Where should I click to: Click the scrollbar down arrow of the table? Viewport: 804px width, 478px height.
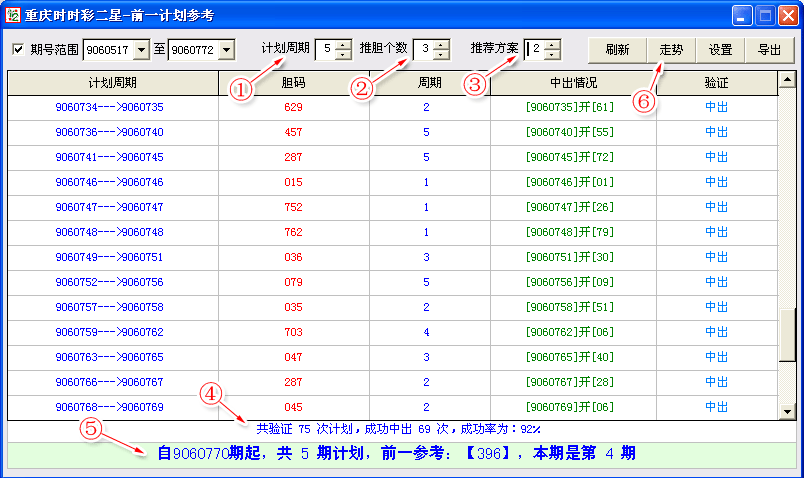[787, 411]
